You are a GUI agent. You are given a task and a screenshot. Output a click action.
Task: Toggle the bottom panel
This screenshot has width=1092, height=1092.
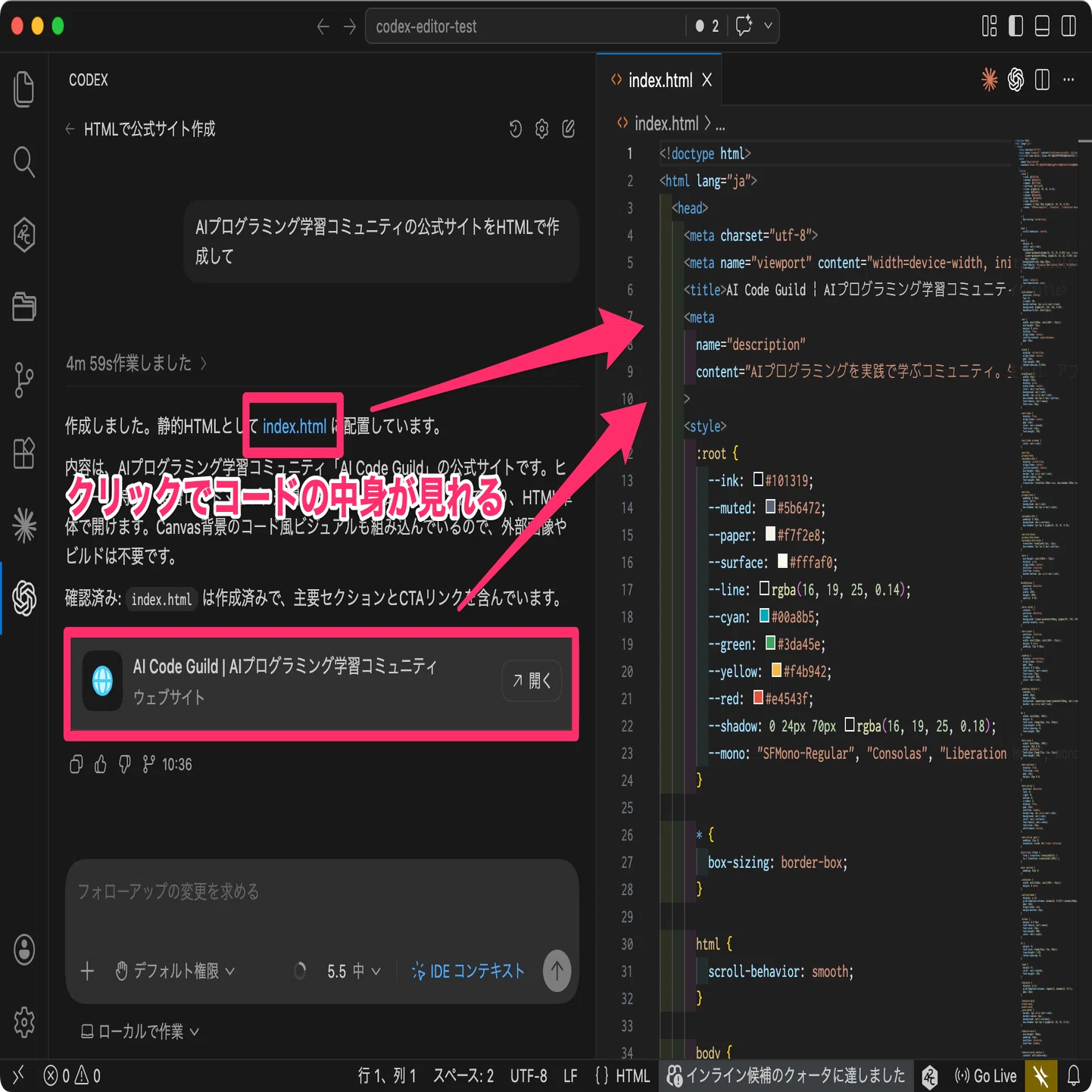[x=1043, y=27]
